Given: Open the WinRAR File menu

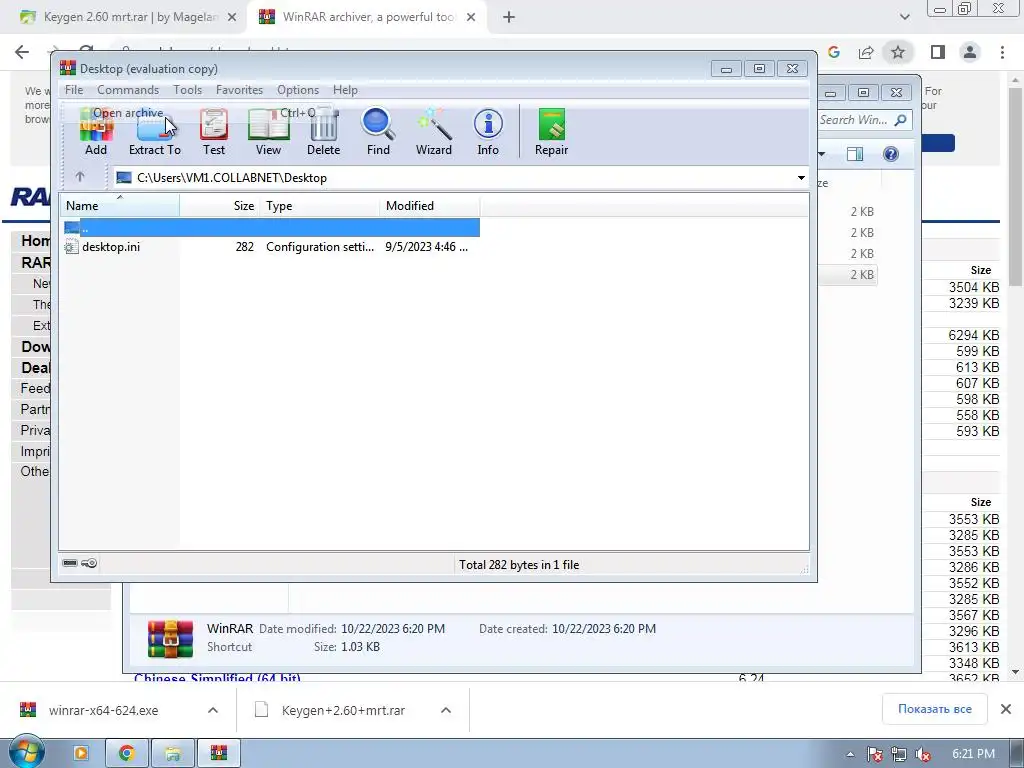Looking at the screenshot, I should pos(74,90).
